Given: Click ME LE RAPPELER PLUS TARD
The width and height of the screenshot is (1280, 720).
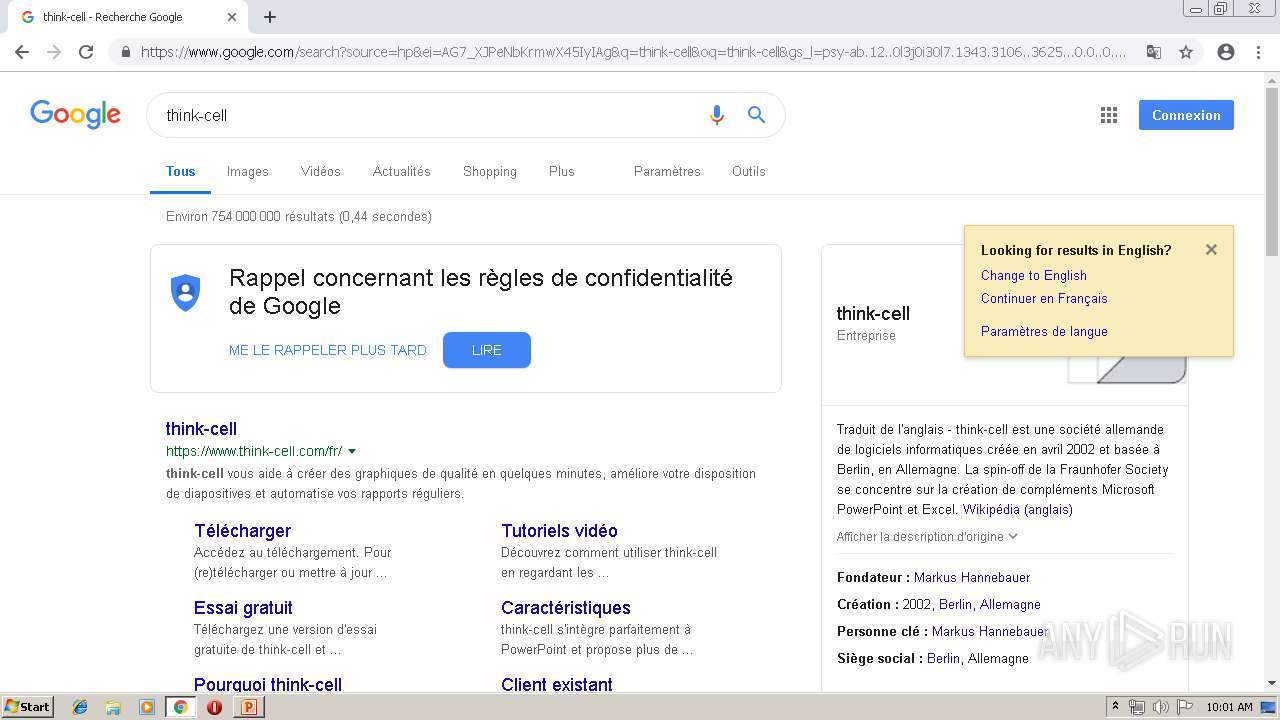Looking at the screenshot, I should pyautogui.click(x=328, y=350).
